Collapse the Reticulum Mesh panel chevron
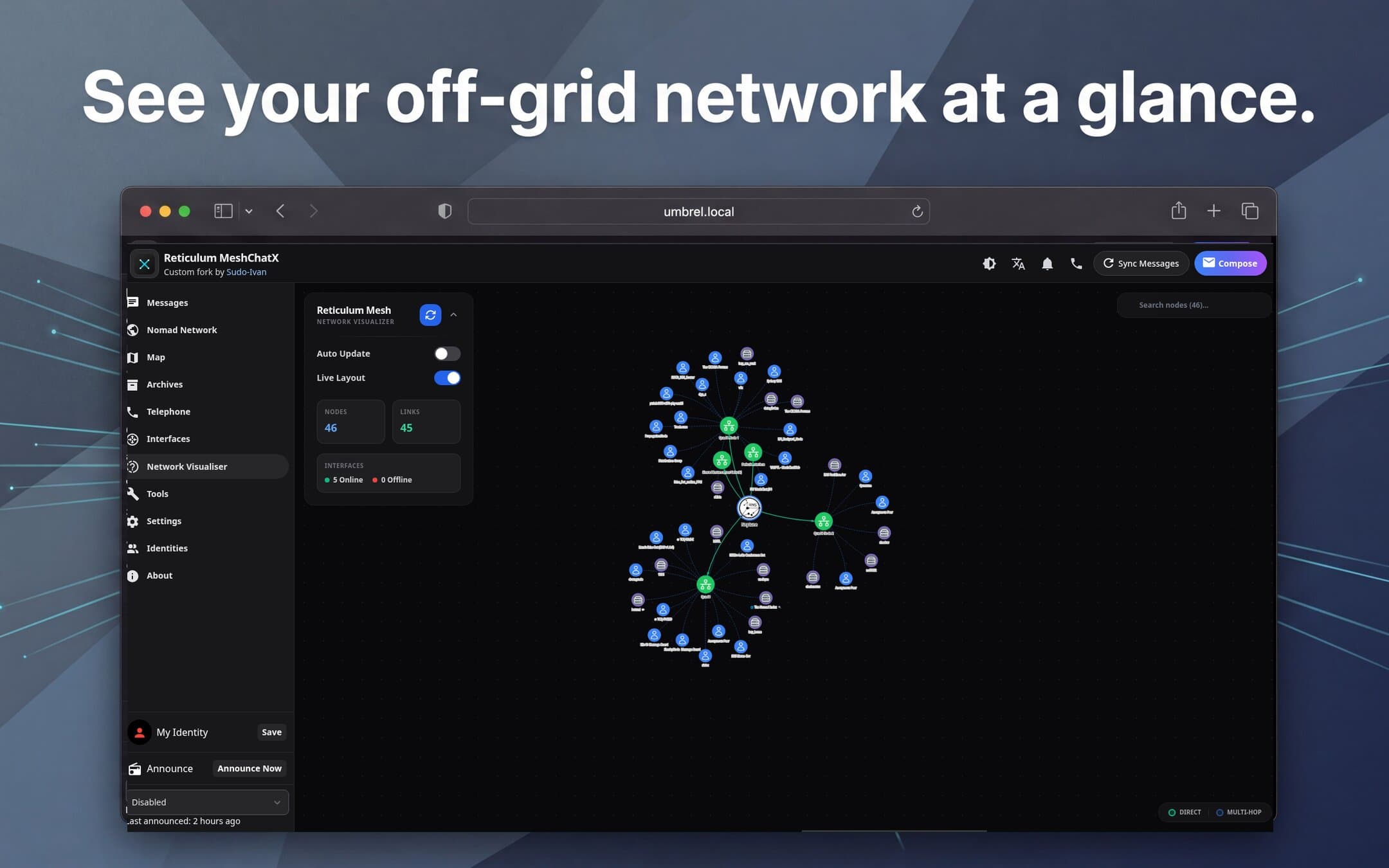Screen dimensions: 1389x868 tap(453, 315)
